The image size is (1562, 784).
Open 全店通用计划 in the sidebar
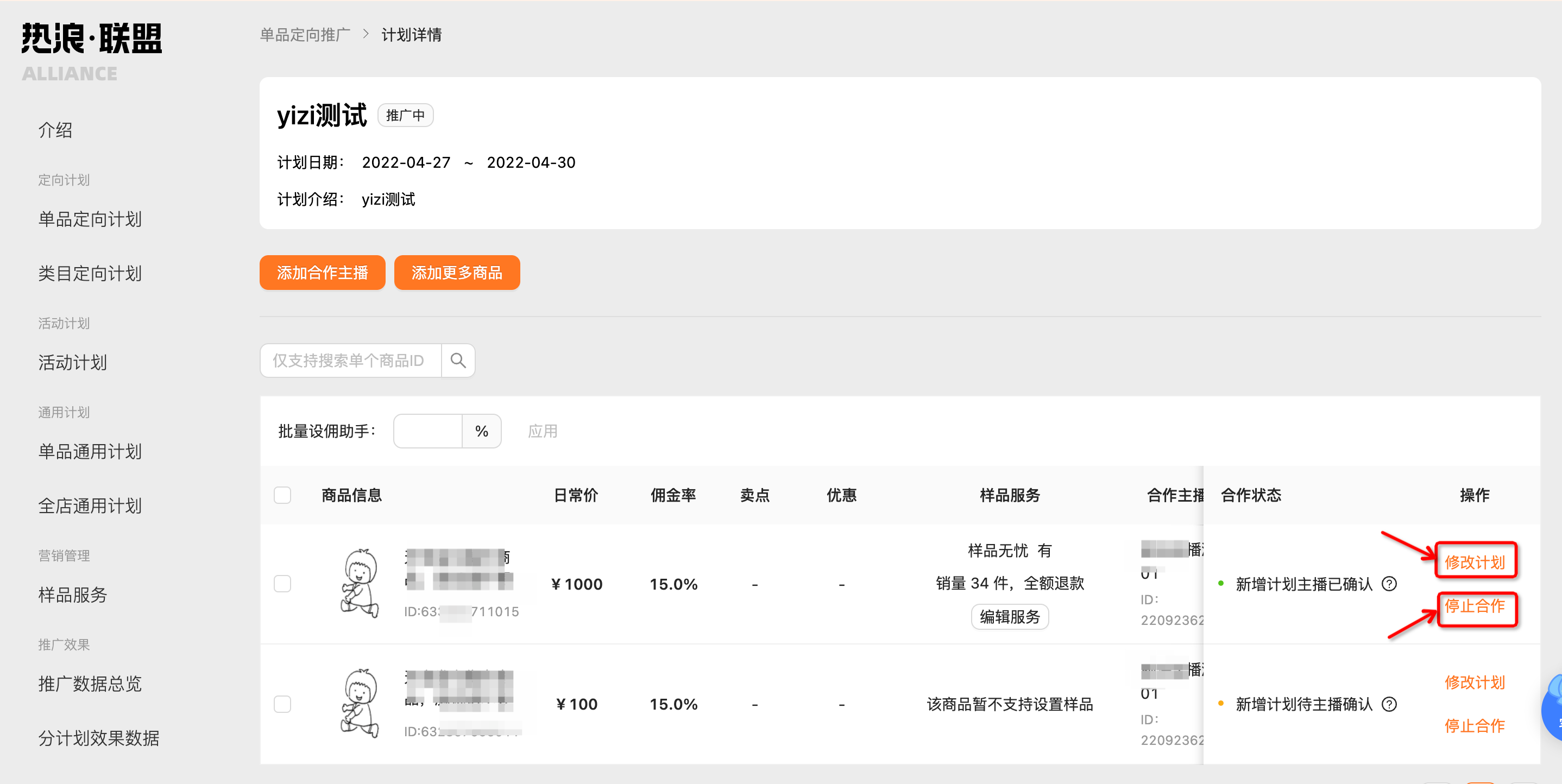[x=90, y=505]
